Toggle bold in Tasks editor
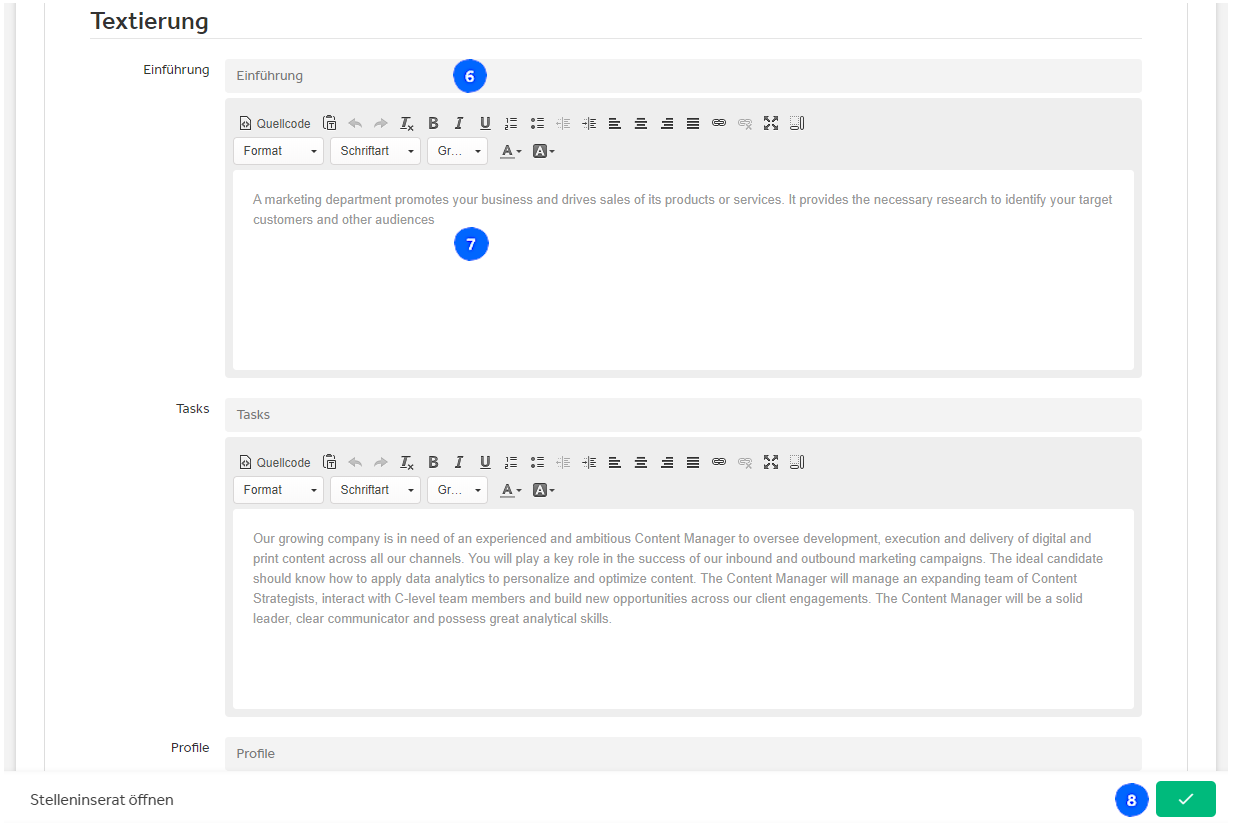The height and width of the screenshot is (827, 1233). (x=433, y=463)
